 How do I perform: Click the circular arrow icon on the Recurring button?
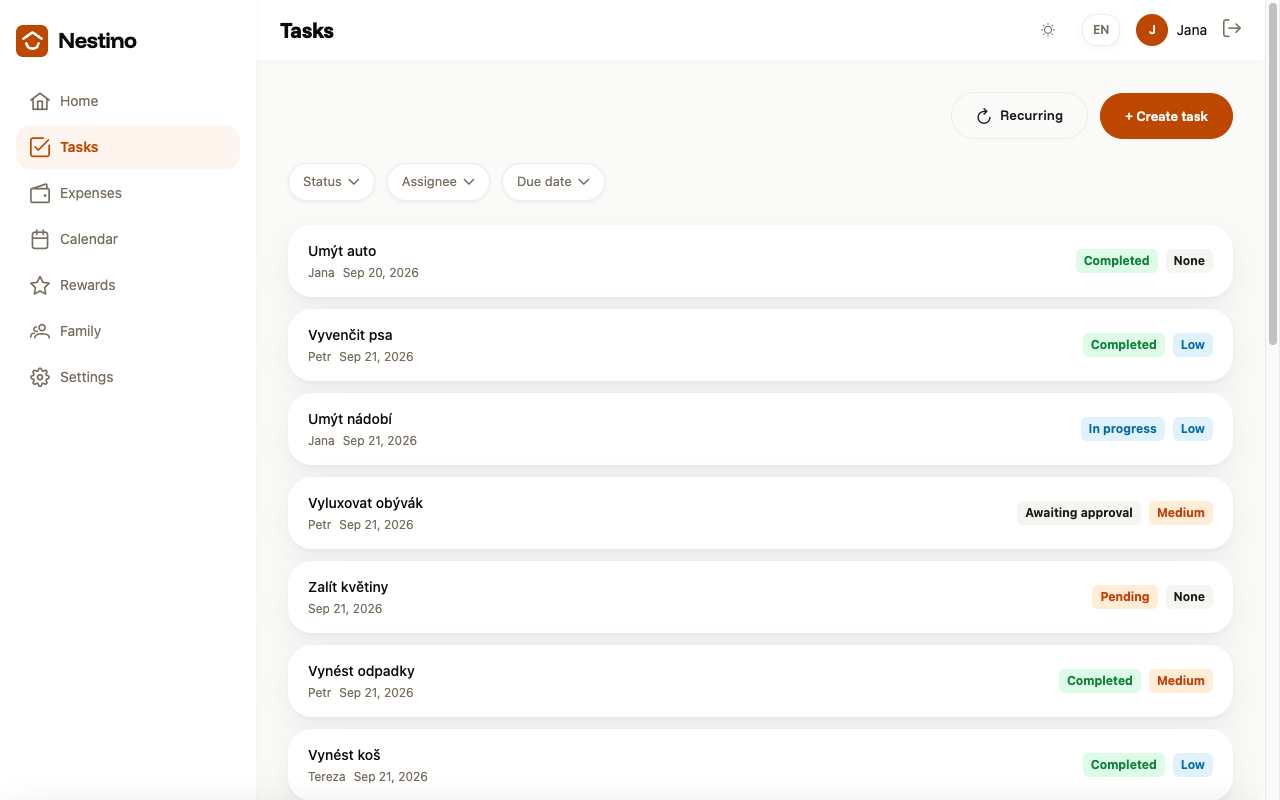point(984,116)
